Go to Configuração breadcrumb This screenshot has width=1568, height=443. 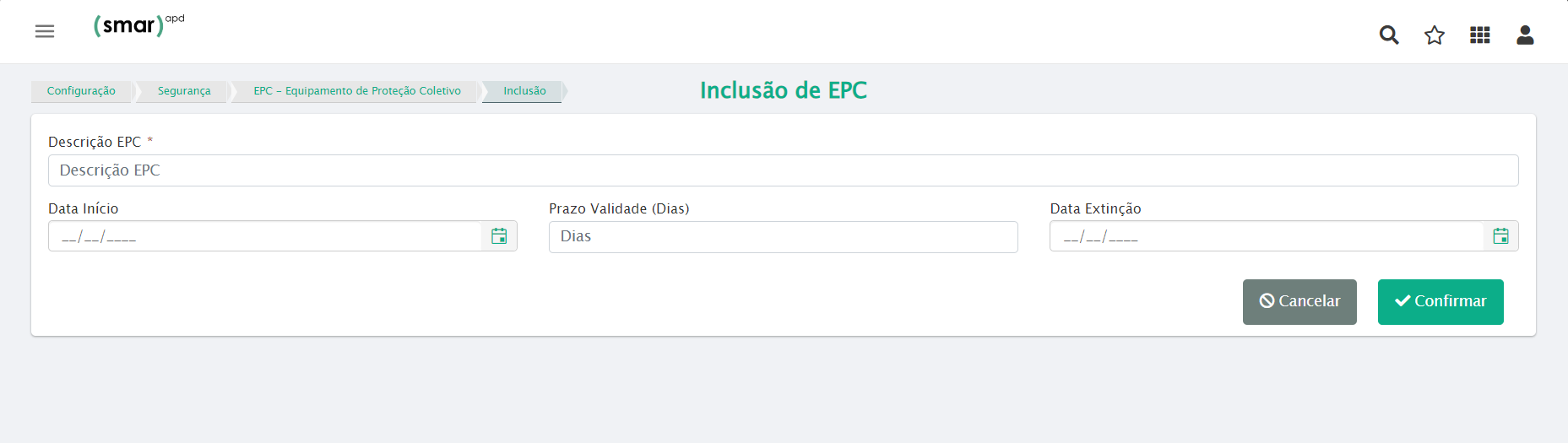[x=81, y=91]
